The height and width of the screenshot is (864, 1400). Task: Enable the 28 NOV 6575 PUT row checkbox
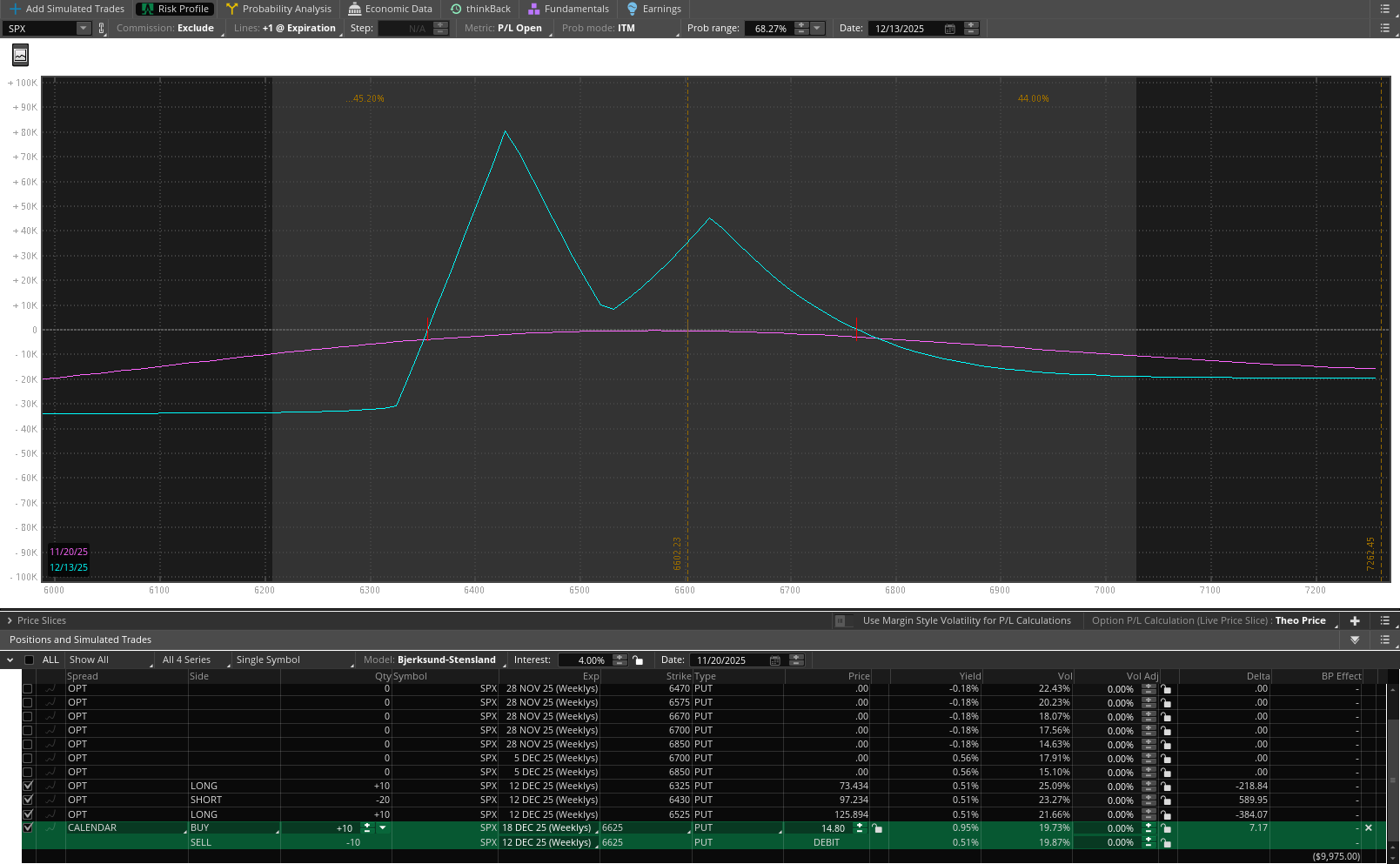(x=28, y=702)
